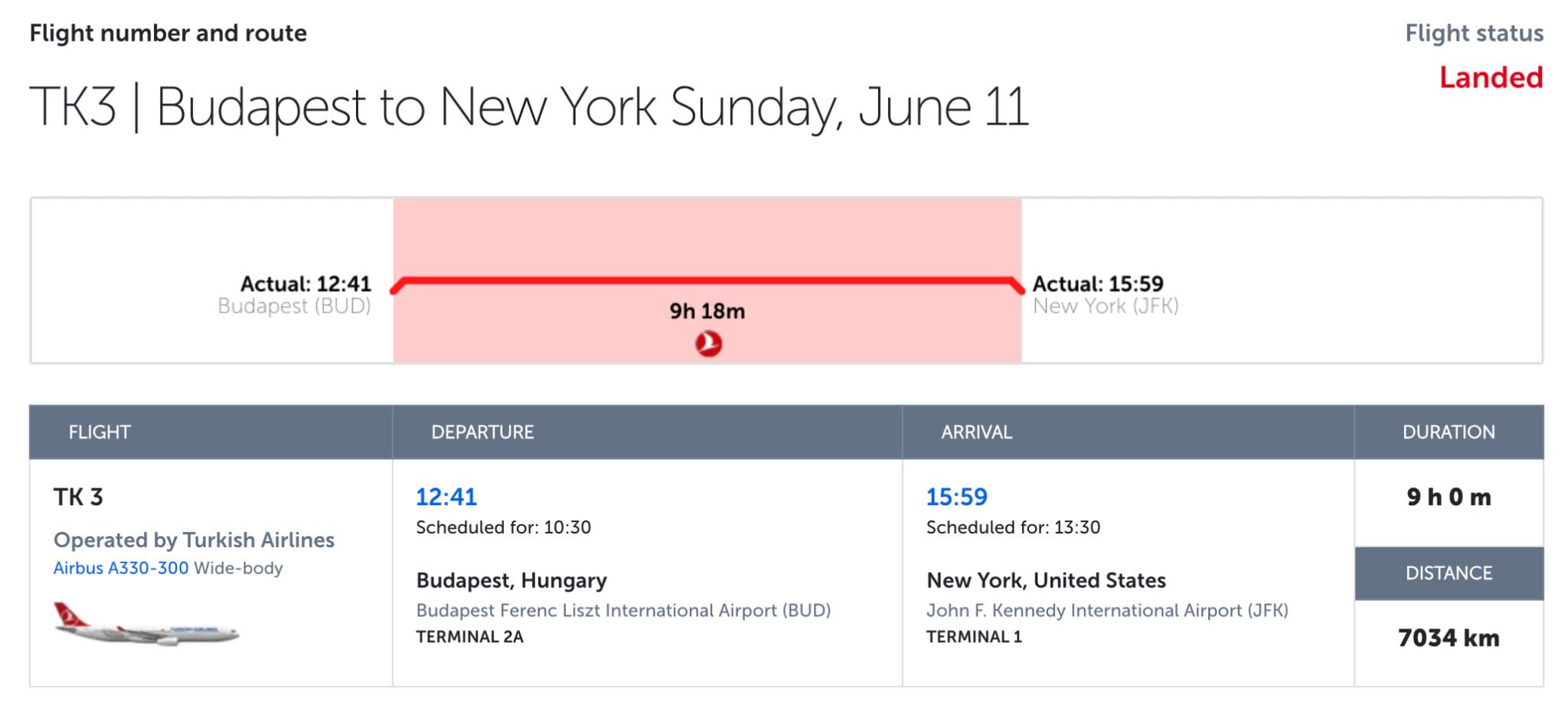The height and width of the screenshot is (708, 1568).
Task: Click the 9h 18m duration label
Action: [707, 312]
